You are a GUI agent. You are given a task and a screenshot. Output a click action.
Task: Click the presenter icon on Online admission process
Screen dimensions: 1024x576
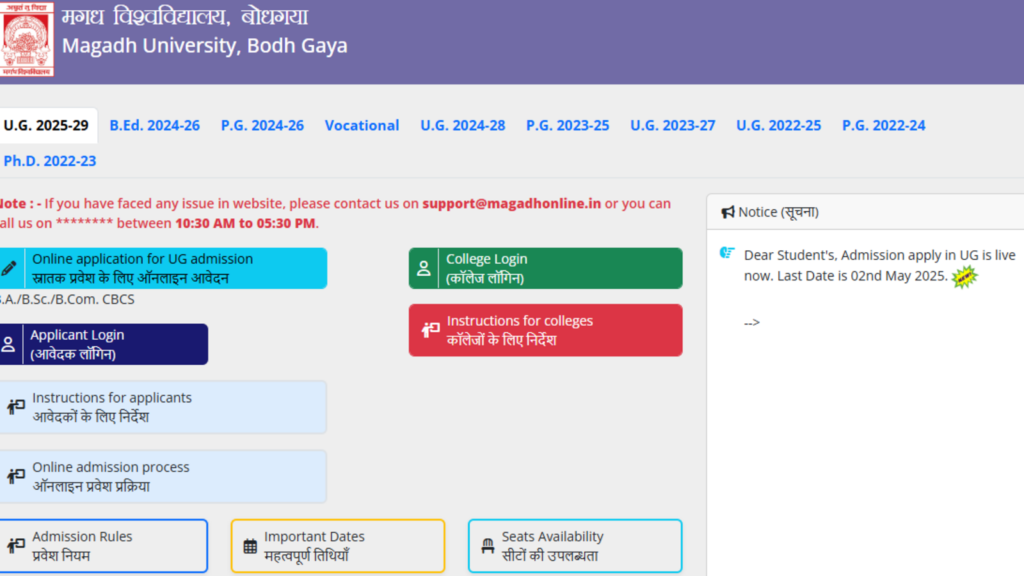16,476
